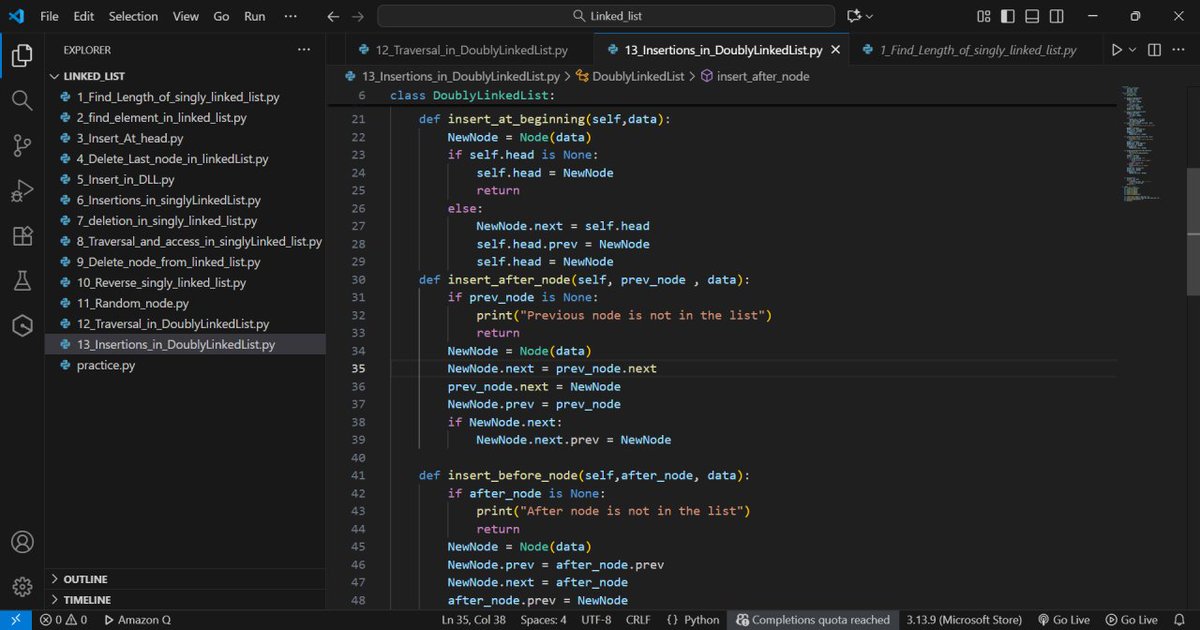This screenshot has height=630, width=1200.
Task: Click Go Live in the status bar
Action: (1064, 619)
